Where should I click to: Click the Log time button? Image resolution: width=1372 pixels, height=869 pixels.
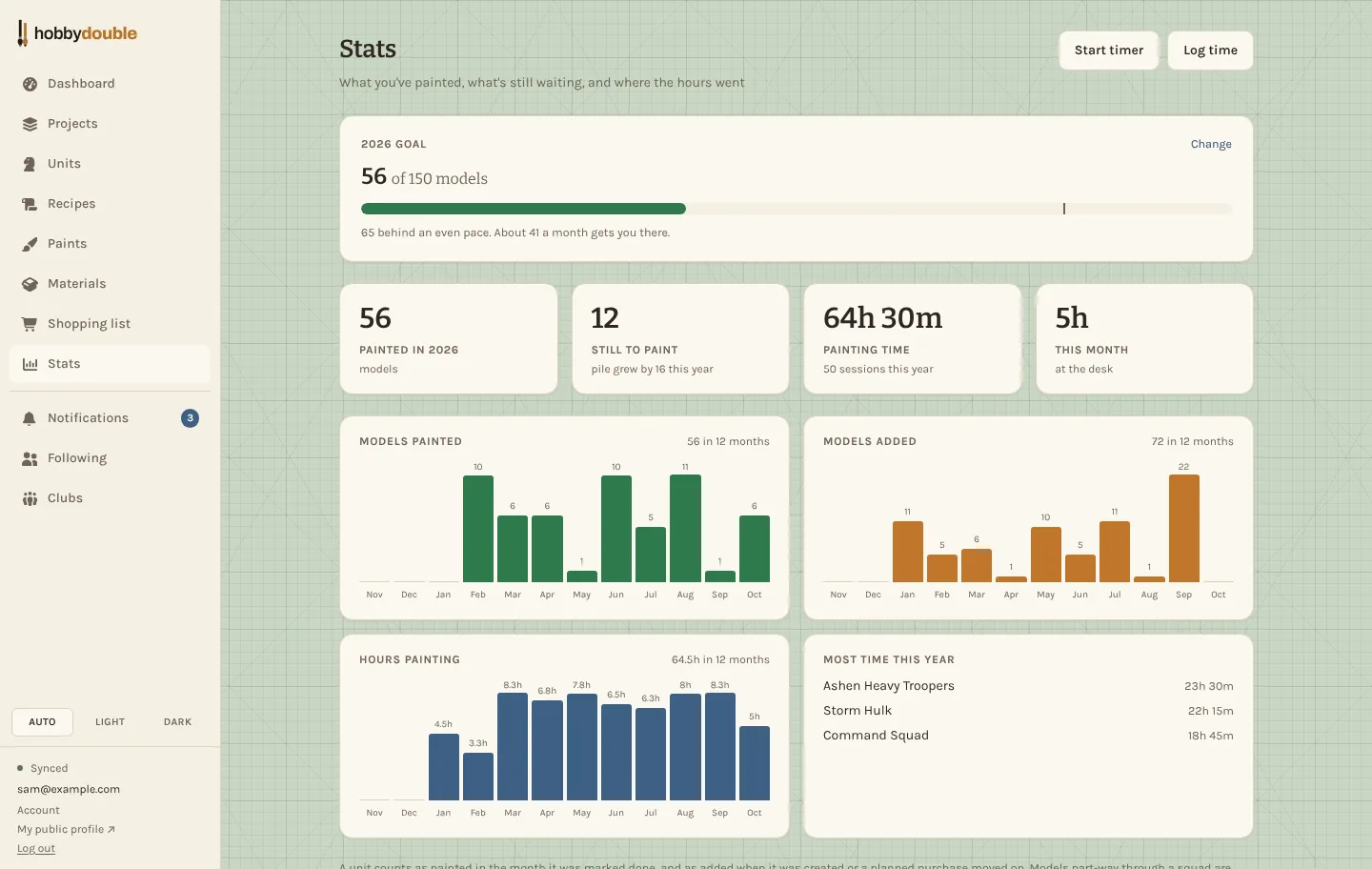pos(1210,51)
